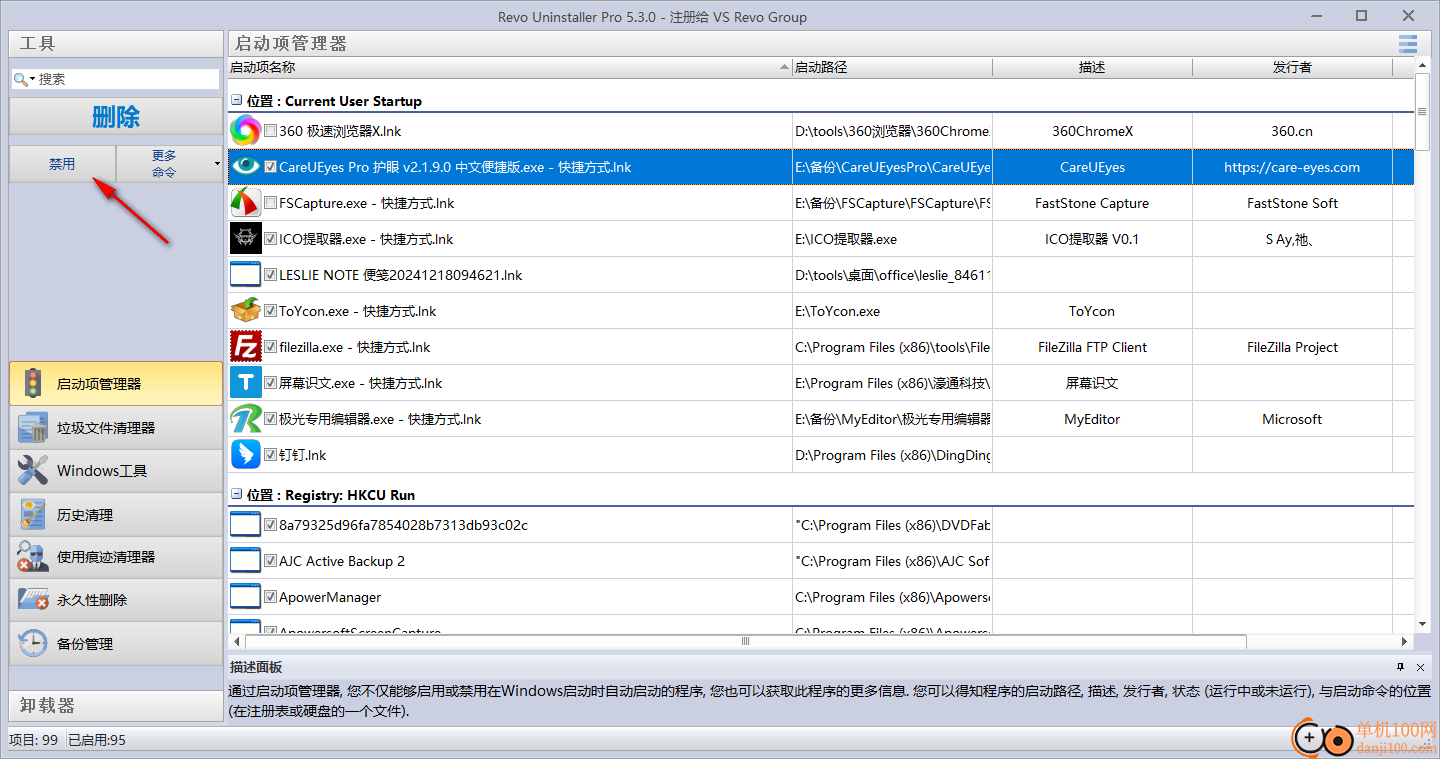Select the ApowerManager entry name
This screenshot has width=1440, height=759.
330,597
